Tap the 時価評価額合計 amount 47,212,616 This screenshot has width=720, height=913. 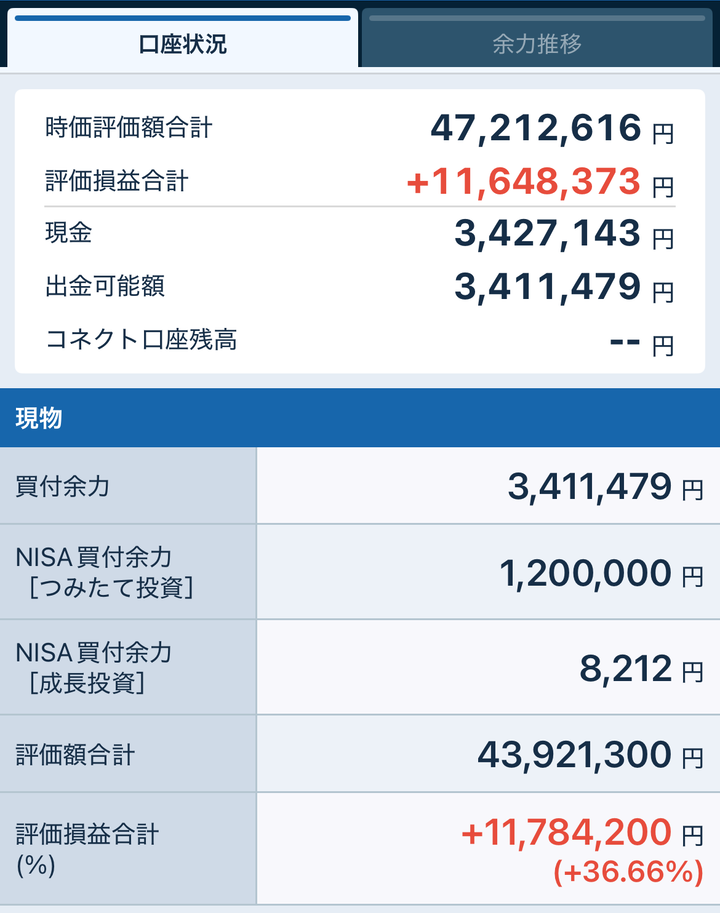point(535,128)
